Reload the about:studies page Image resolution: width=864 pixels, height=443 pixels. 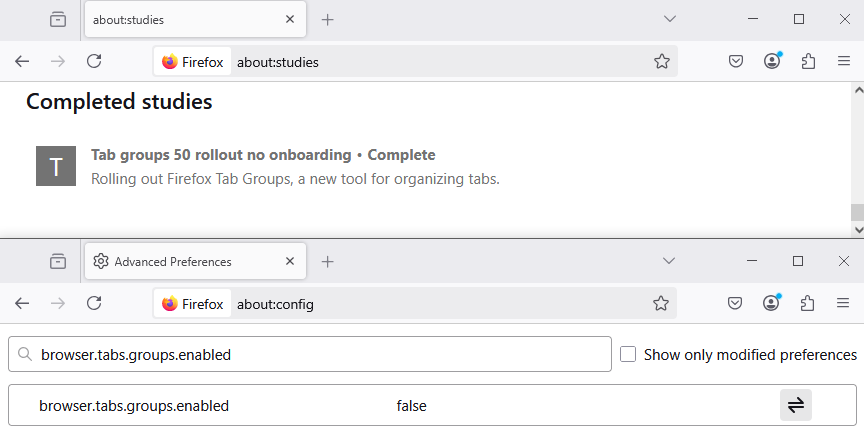pos(94,61)
